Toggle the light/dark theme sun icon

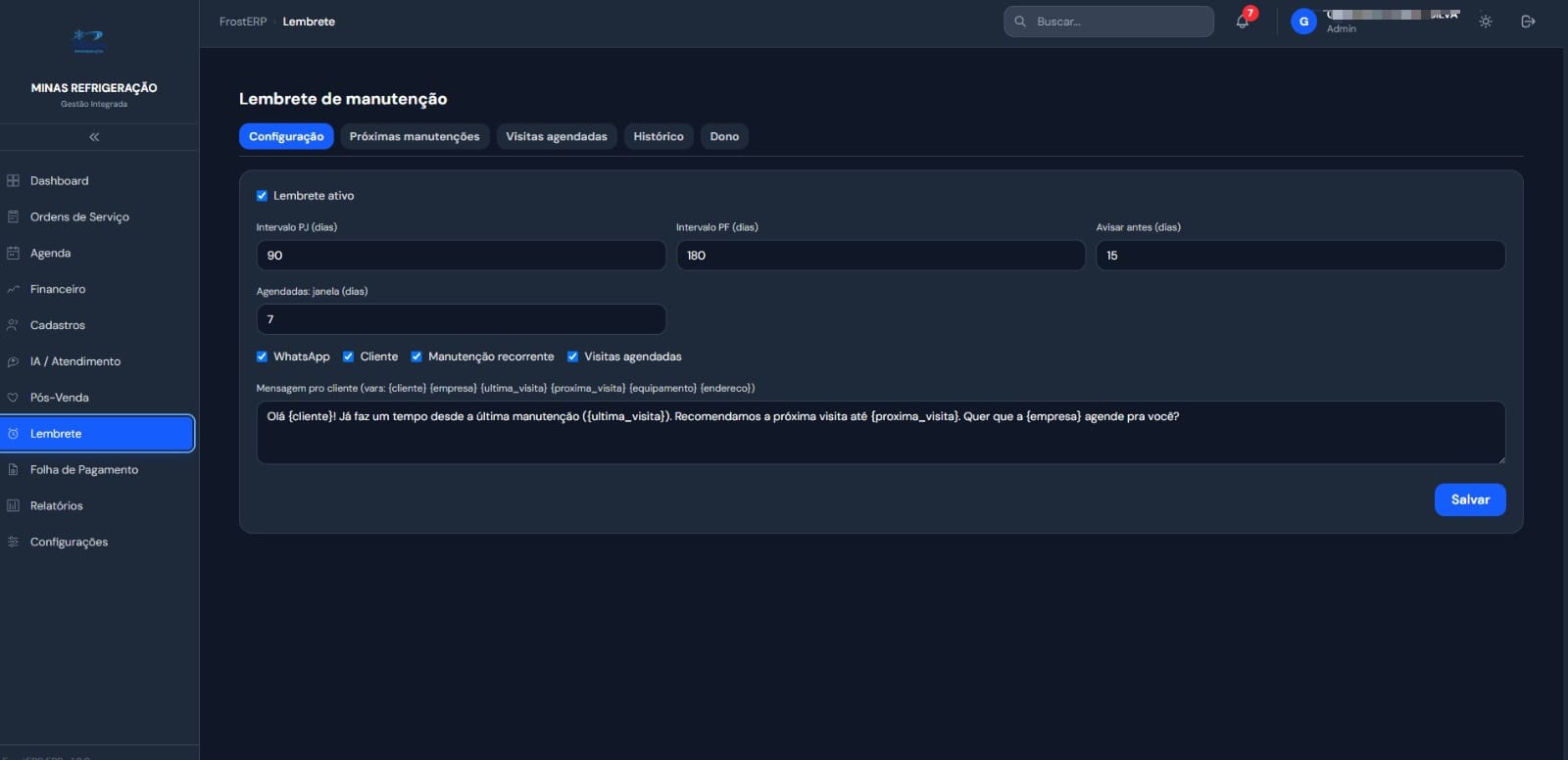coord(1486,21)
